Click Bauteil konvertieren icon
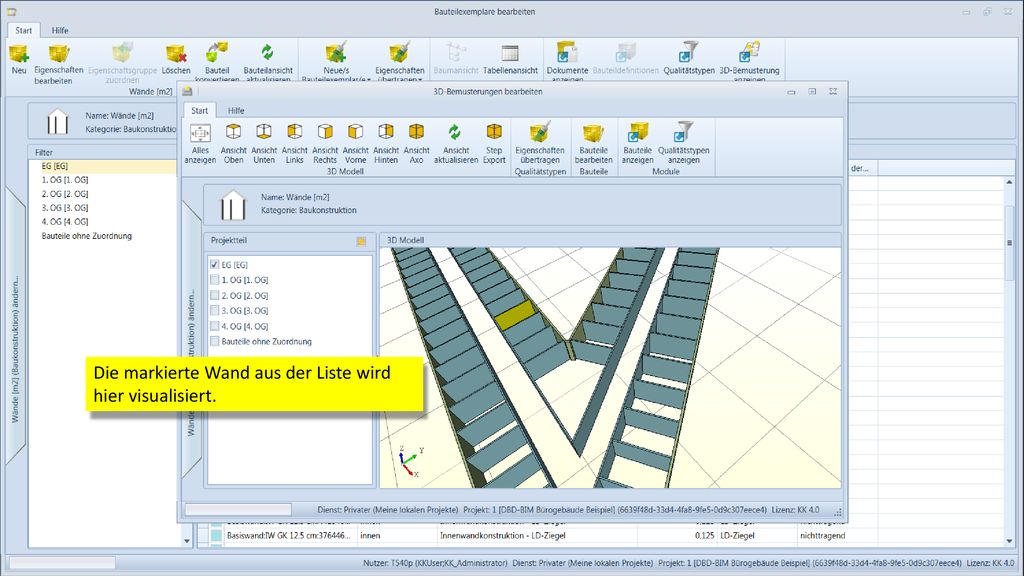 (x=217, y=61)
